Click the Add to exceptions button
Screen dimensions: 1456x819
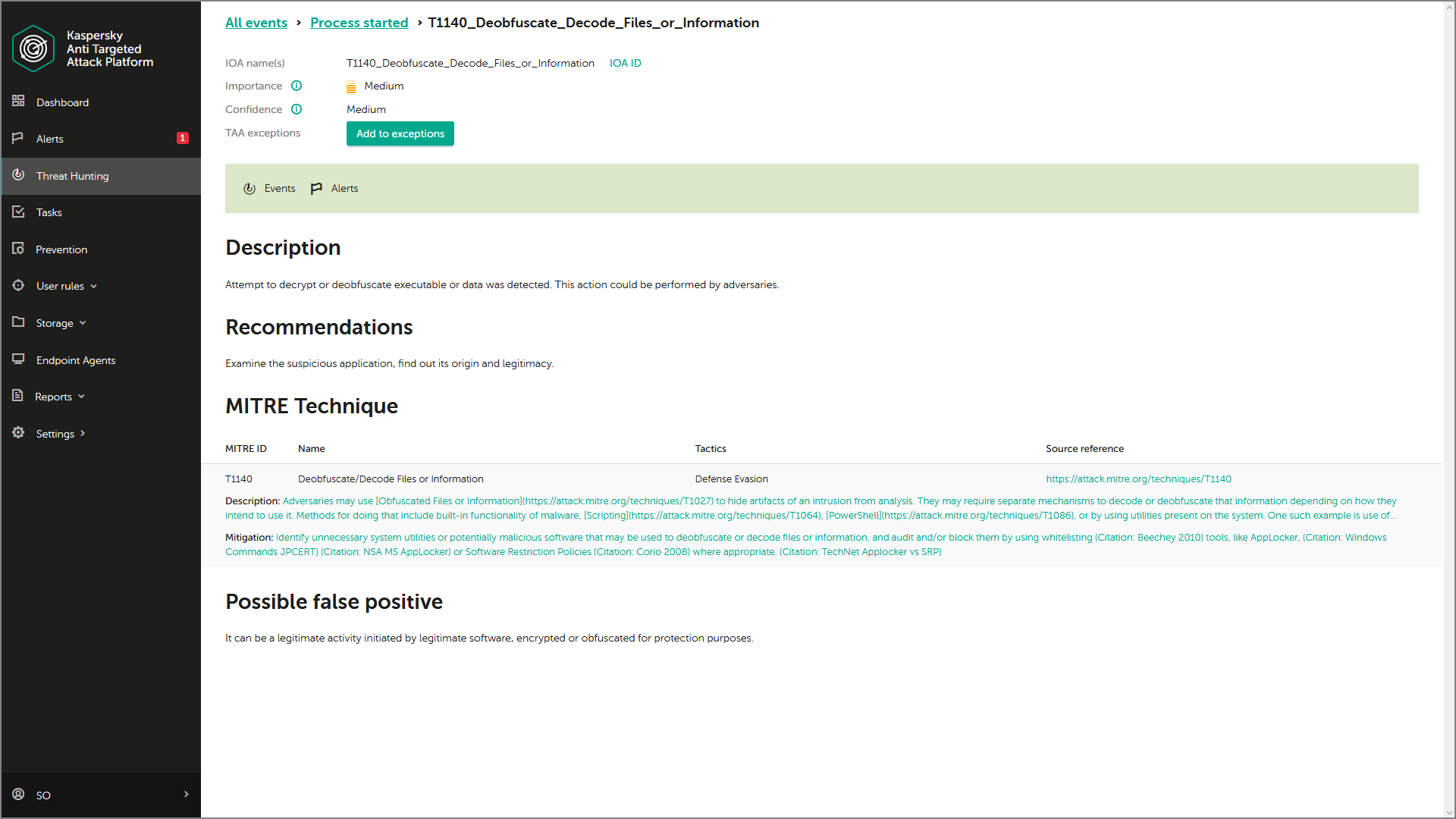click(x=400, y=133)
